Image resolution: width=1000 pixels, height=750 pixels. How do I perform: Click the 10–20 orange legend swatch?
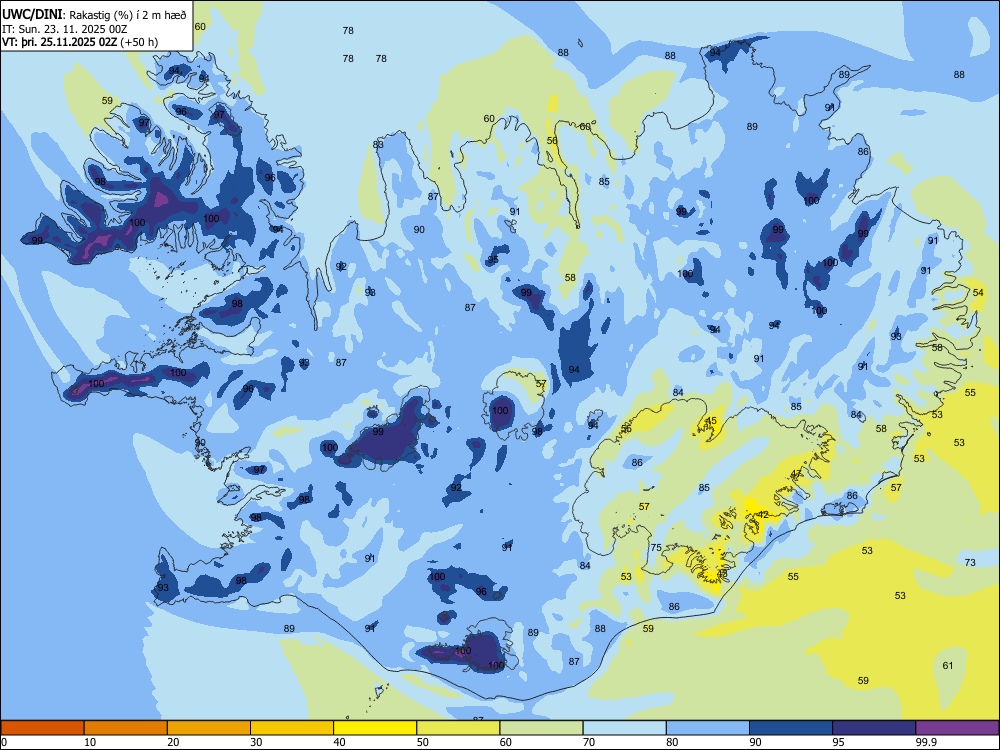coord(126,728)
